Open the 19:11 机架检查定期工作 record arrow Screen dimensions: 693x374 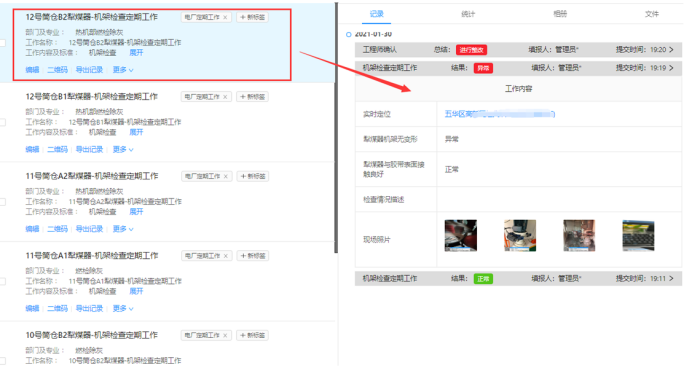tap(671, 279)
